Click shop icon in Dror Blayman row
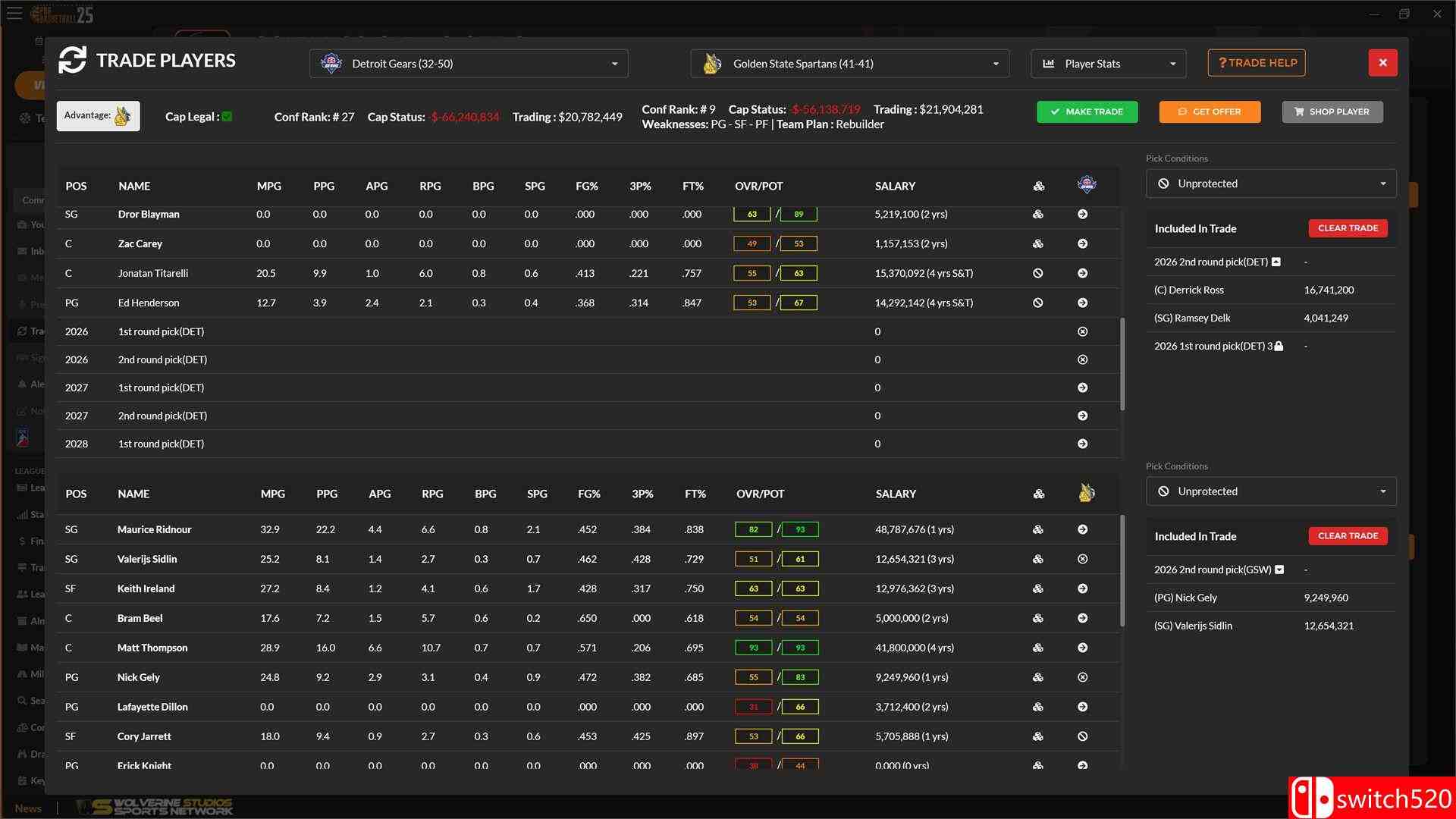Viewport: 1456px width, 819px height. [x=1037, y=215]
